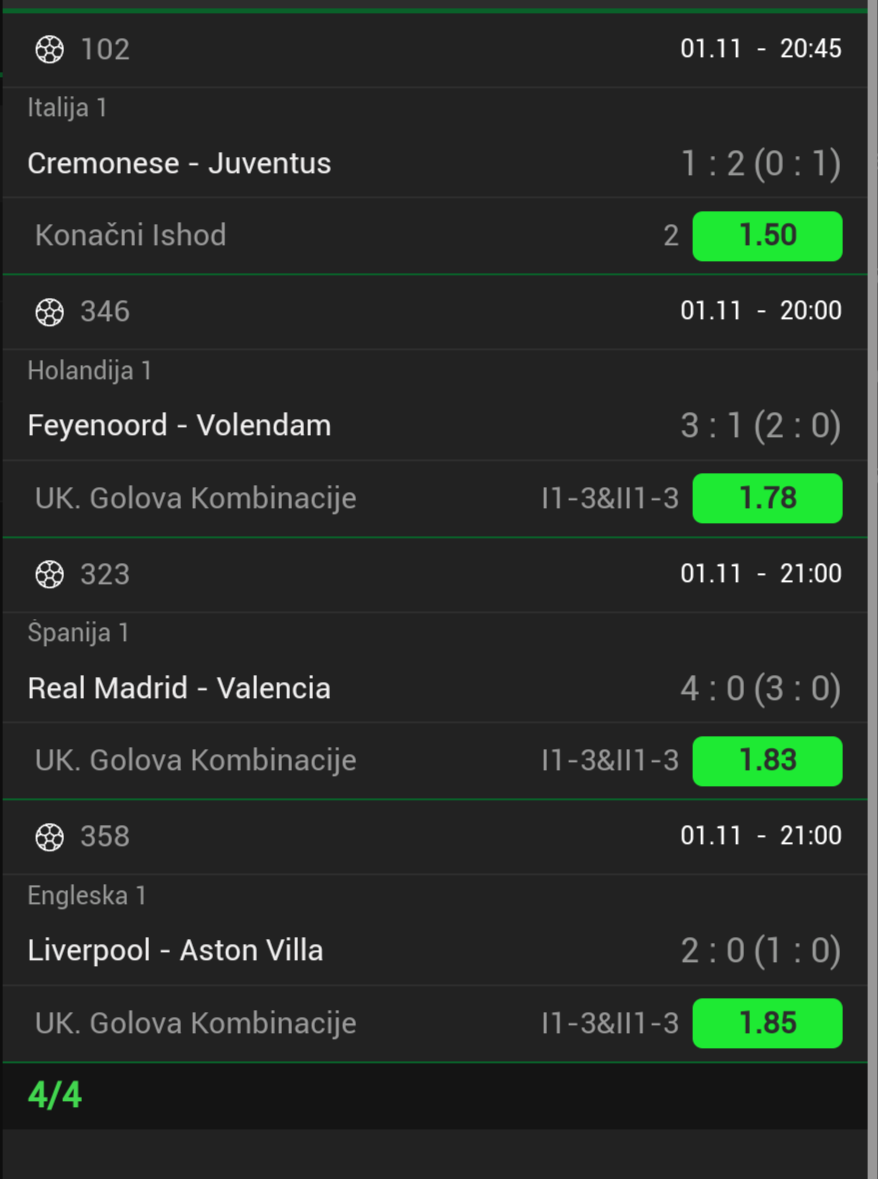Image resolution: width=878 pixels, height=1179 pixels.
Task: Open the Cremonese - Juventus match
Action: click(179, 163)
